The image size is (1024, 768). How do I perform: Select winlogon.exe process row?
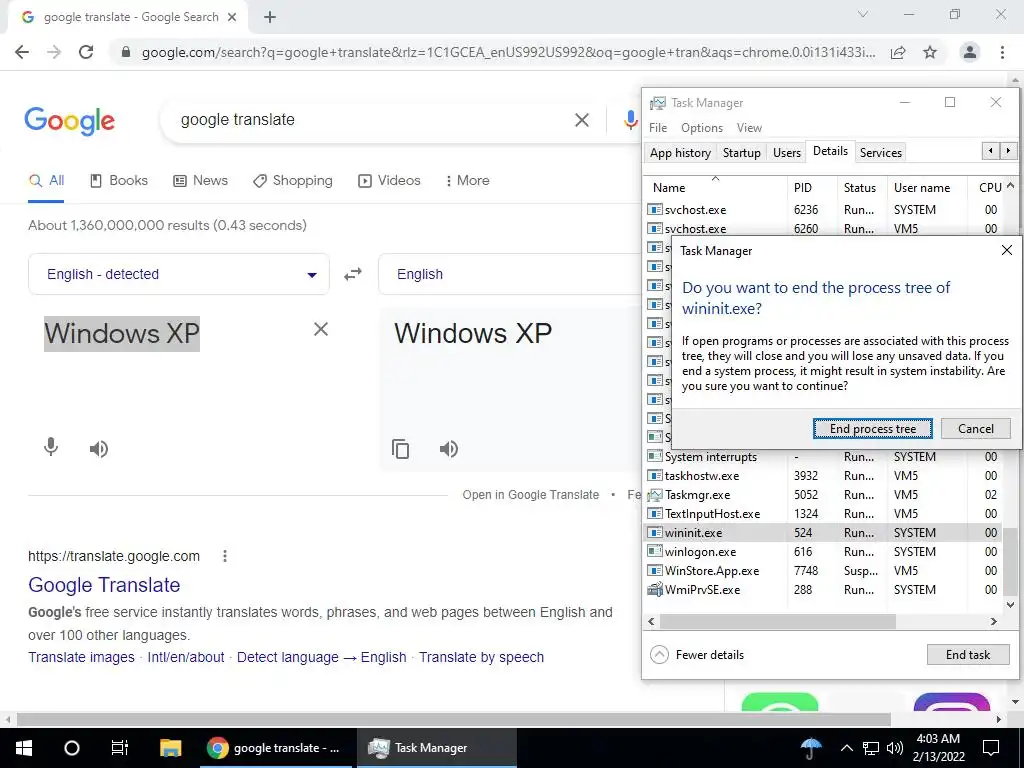(x=822, y=552)
